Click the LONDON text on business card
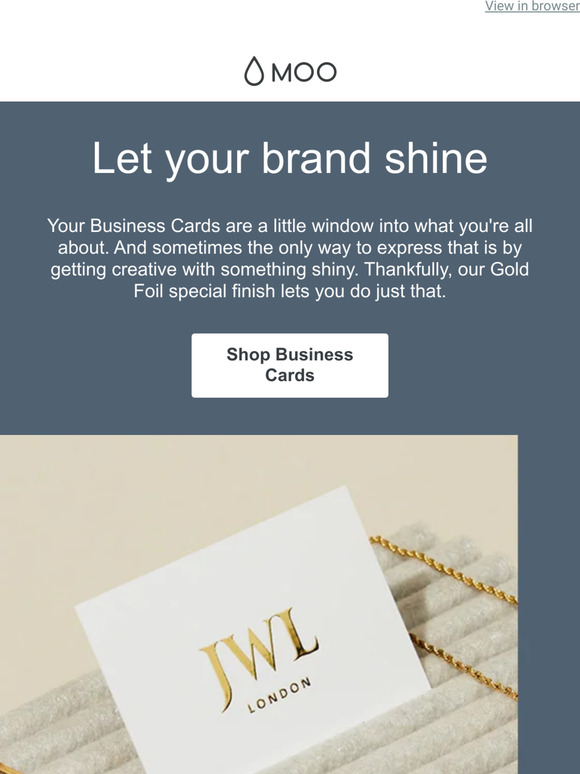The image size is (580, 774). pyautogui.click(x=279, y=695)
